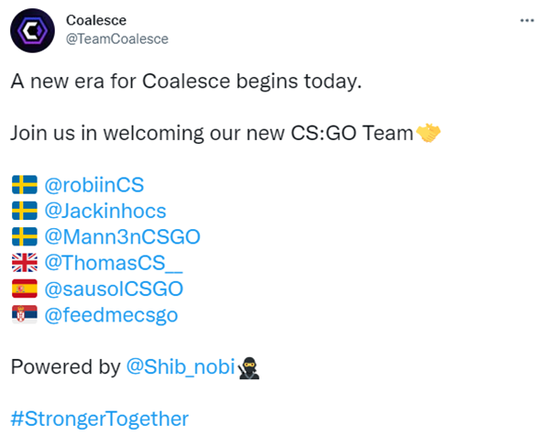The height and width of the screenshot is (436, 550).
Task: Open the three-dot more options menu
Action: coord(527,21)
